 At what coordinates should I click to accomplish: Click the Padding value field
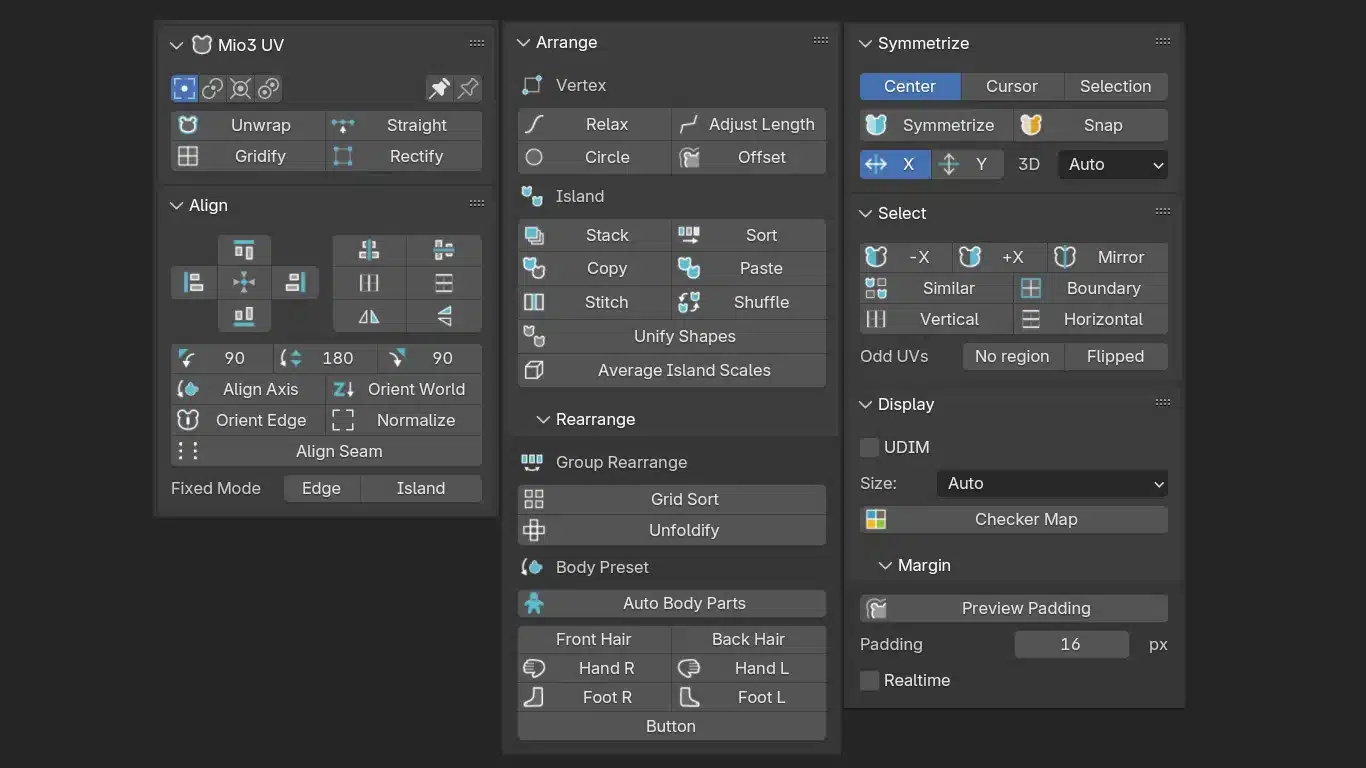pos(1071,644)
